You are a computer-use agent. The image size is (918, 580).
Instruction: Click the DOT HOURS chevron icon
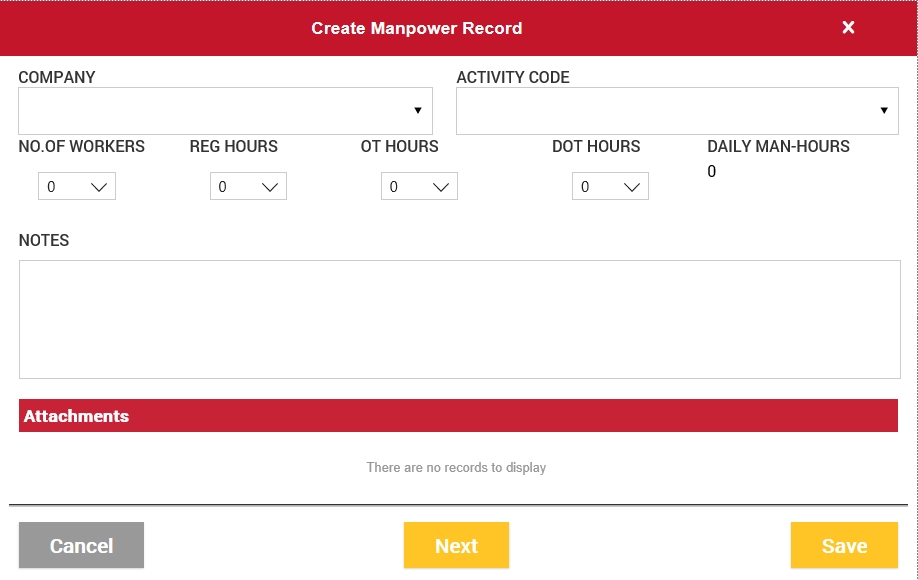(632, 187)
